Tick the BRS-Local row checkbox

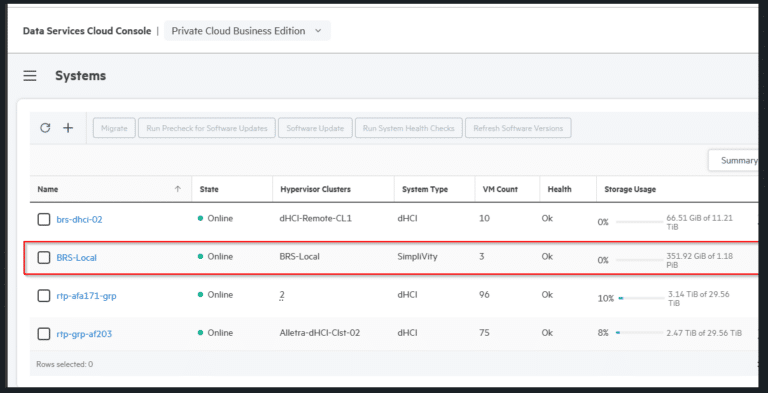(x=44, y=257)
